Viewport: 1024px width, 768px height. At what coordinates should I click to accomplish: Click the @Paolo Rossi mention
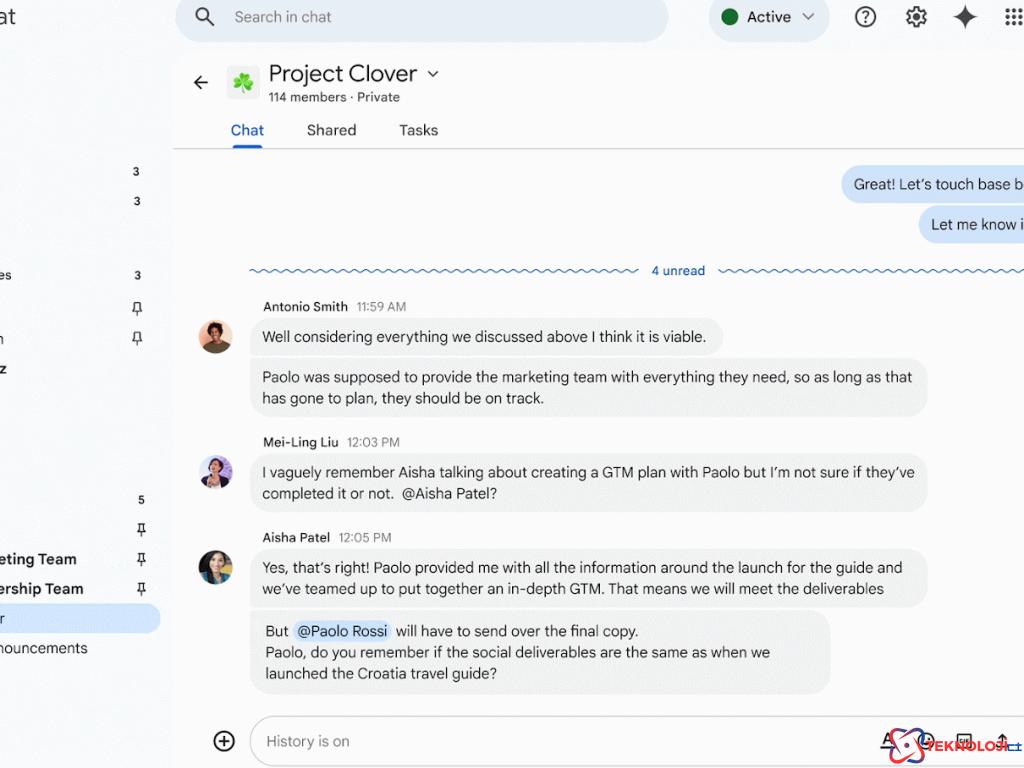[x=342, y=631]
